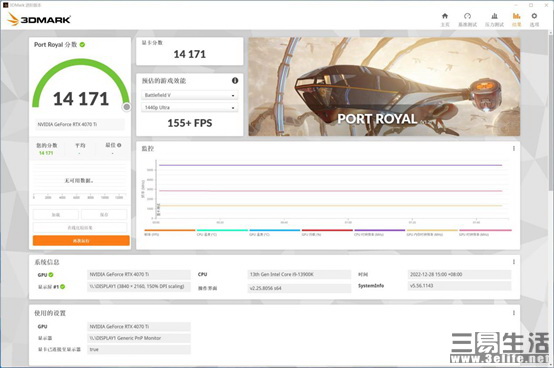Click green check mark beside GPU label
Screen dimensions: 554x368
(51, 275)
